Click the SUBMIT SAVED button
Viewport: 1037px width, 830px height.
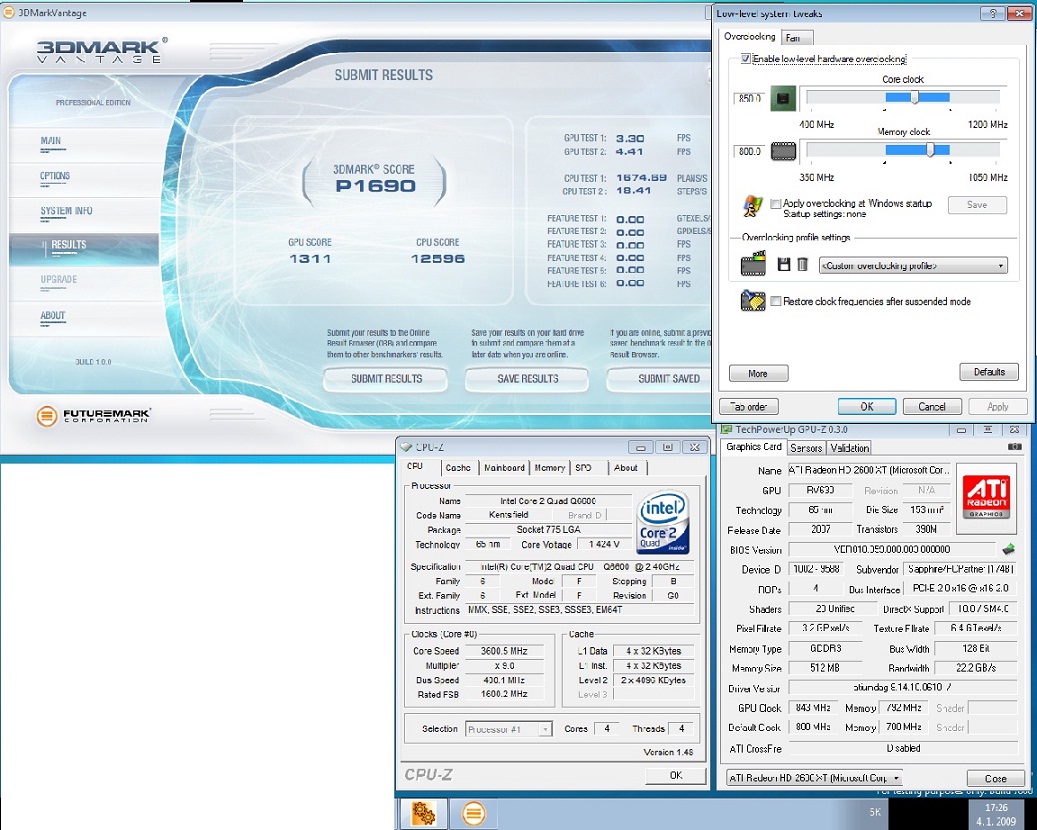(x=659, y=379)
